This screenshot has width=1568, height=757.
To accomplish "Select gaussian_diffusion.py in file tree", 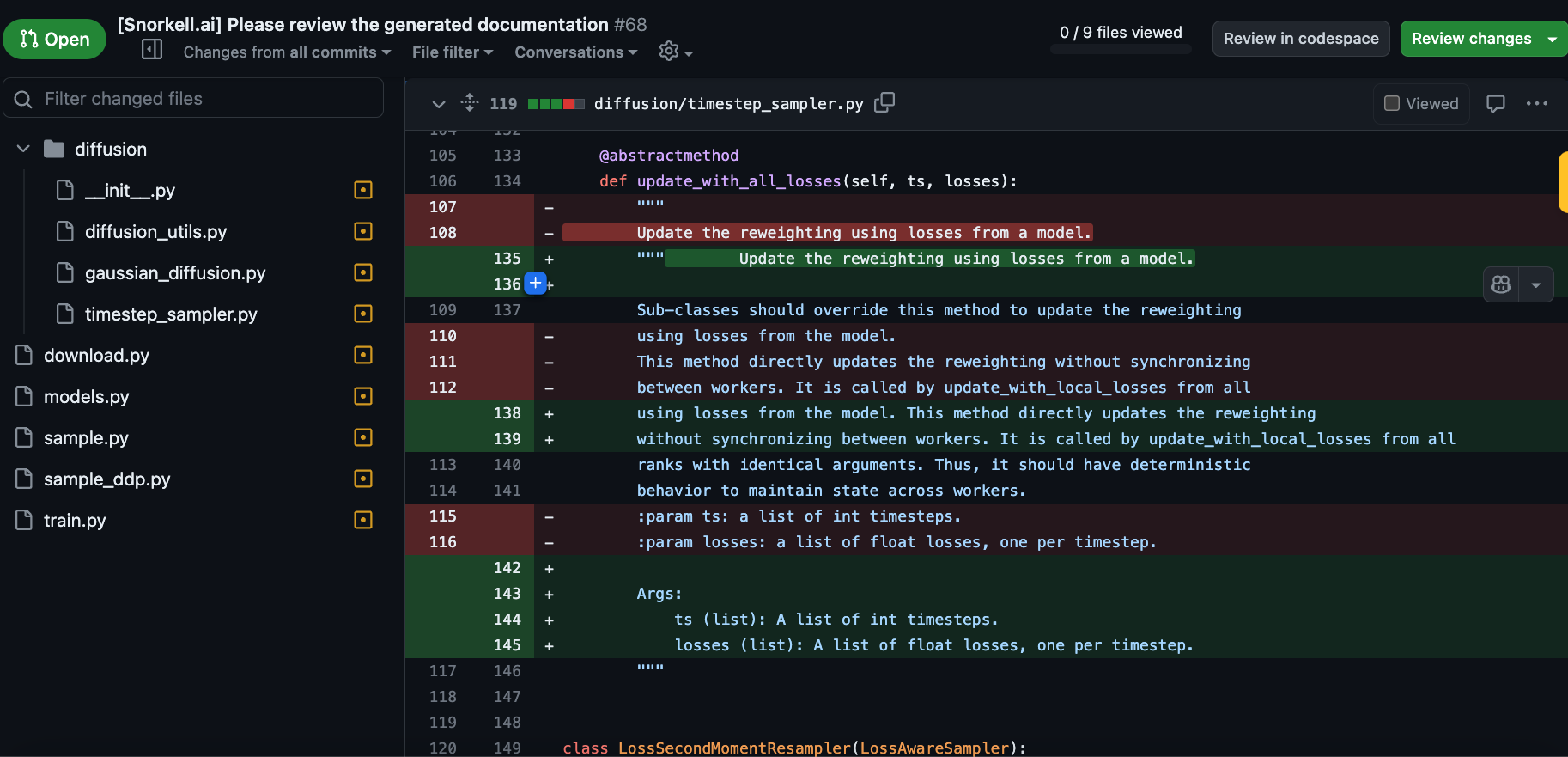I will (175, 273).
